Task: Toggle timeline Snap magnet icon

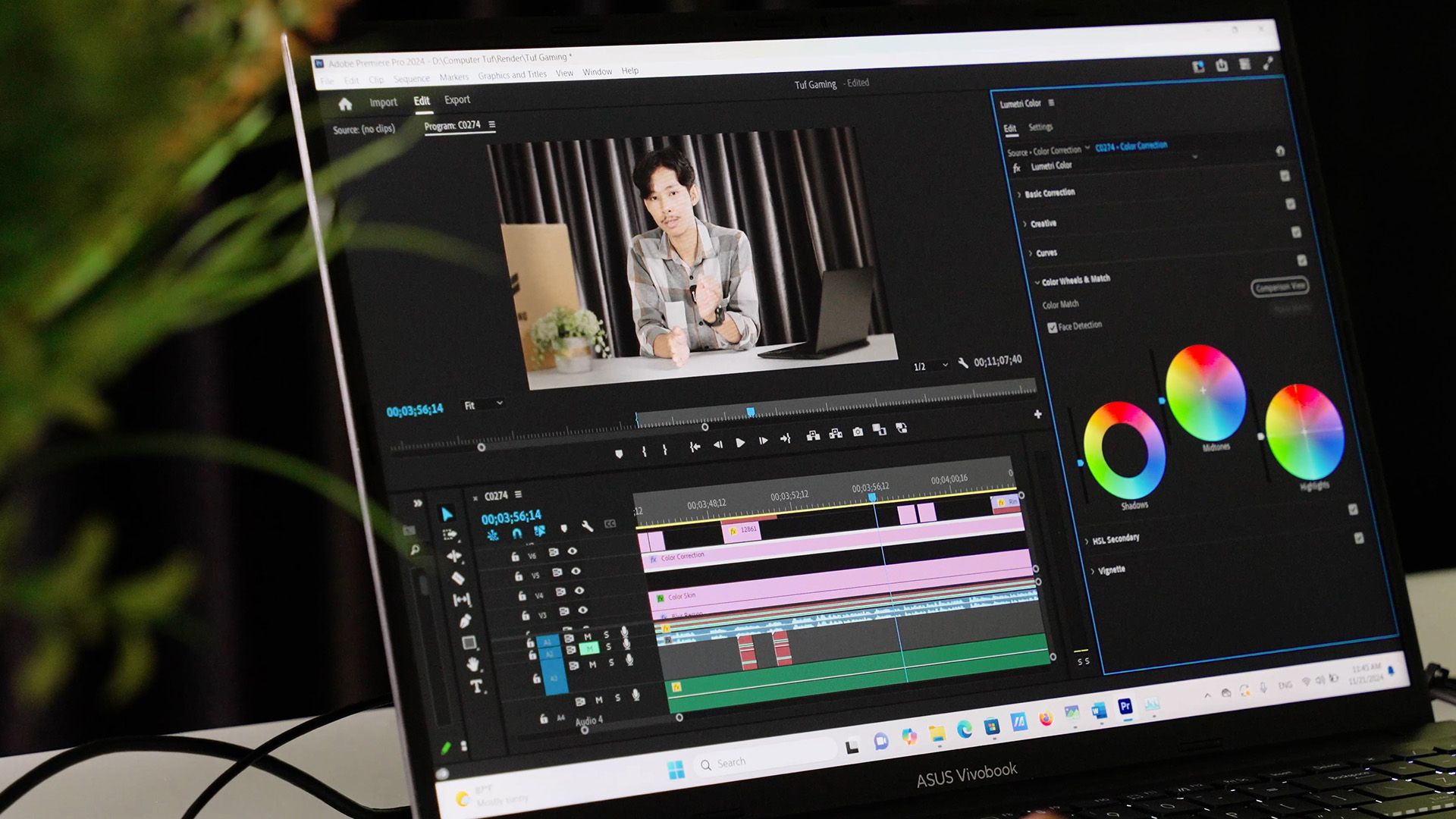Action: pyautogui.click(x=517, y=533)
